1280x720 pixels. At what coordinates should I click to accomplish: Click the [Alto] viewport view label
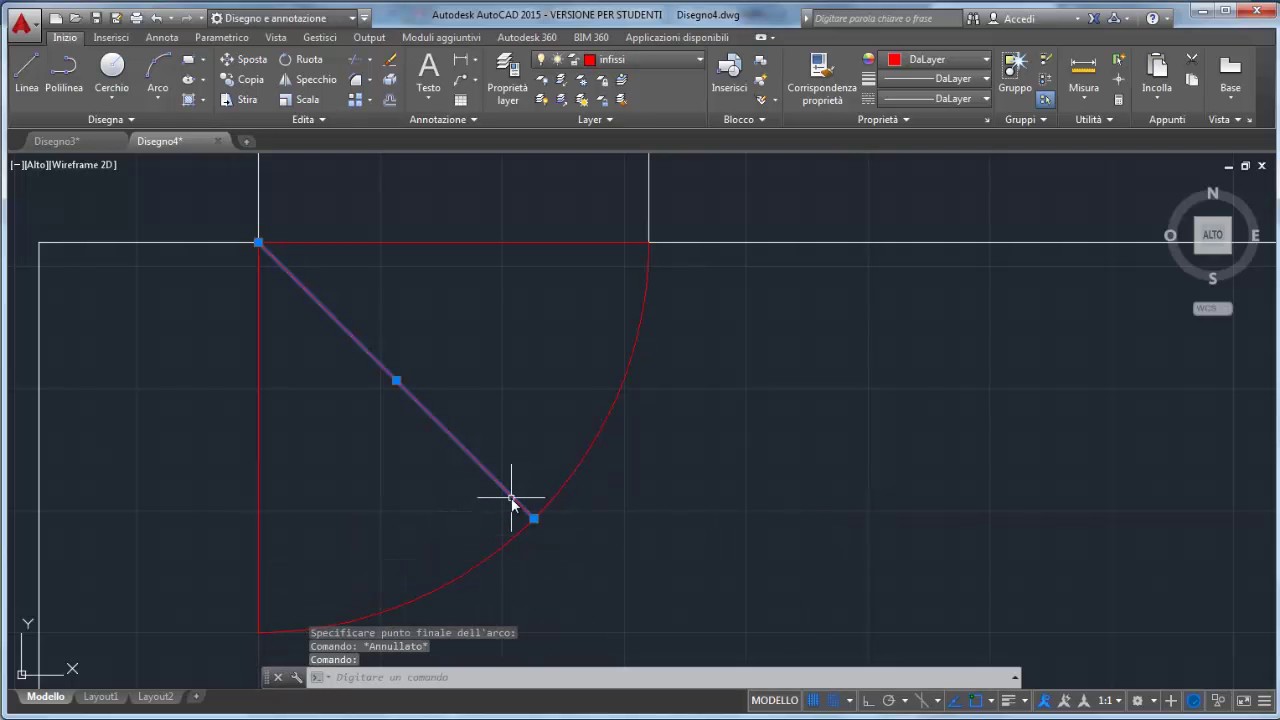click(x=35, y=165)
